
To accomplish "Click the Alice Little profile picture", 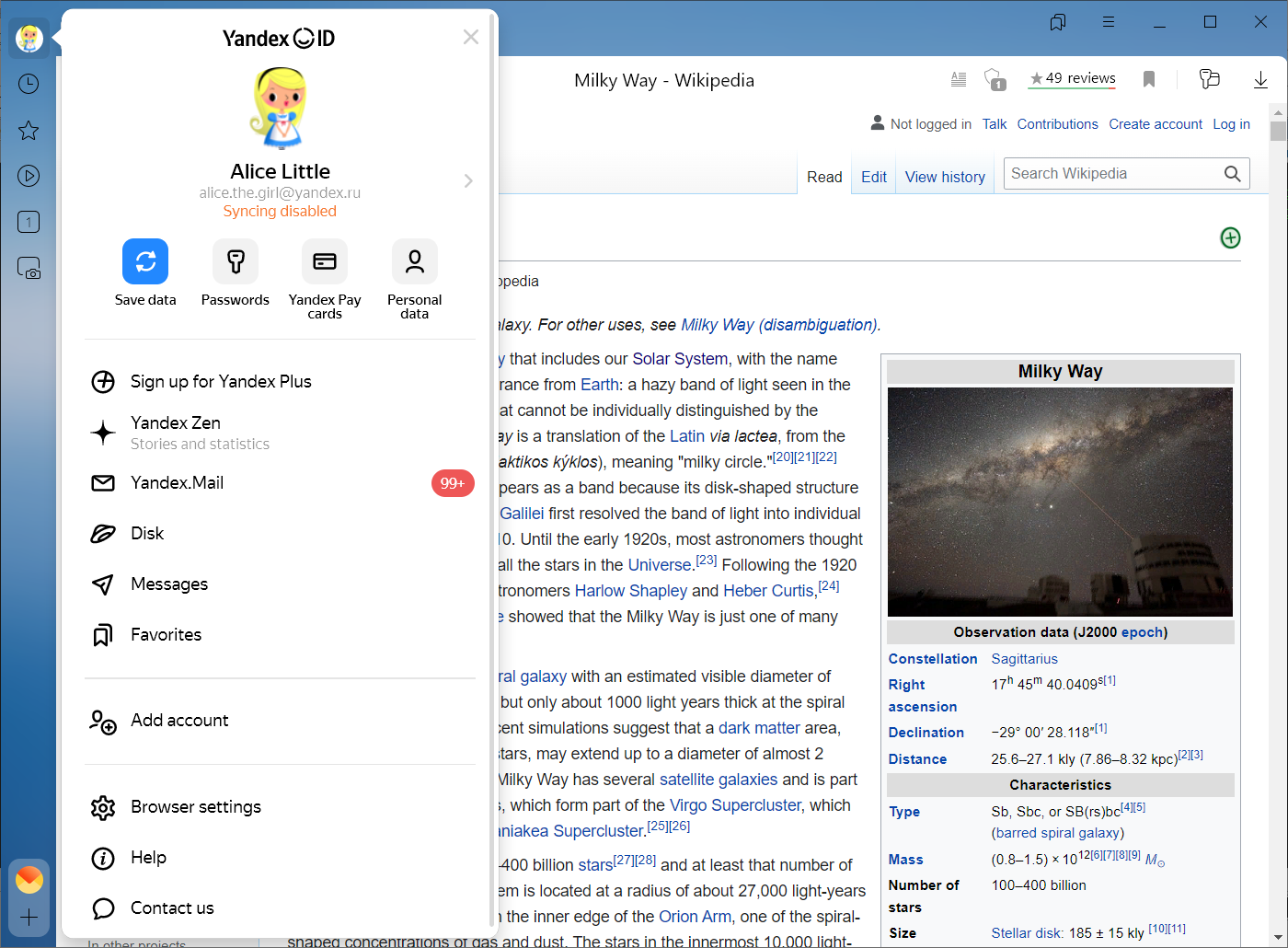I will coord(279,108).
